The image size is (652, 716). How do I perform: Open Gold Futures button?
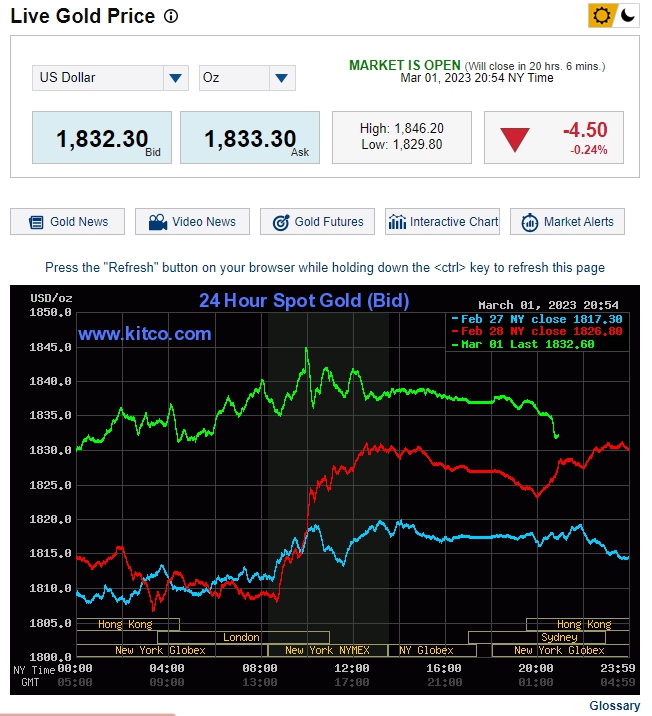(317, 222)
